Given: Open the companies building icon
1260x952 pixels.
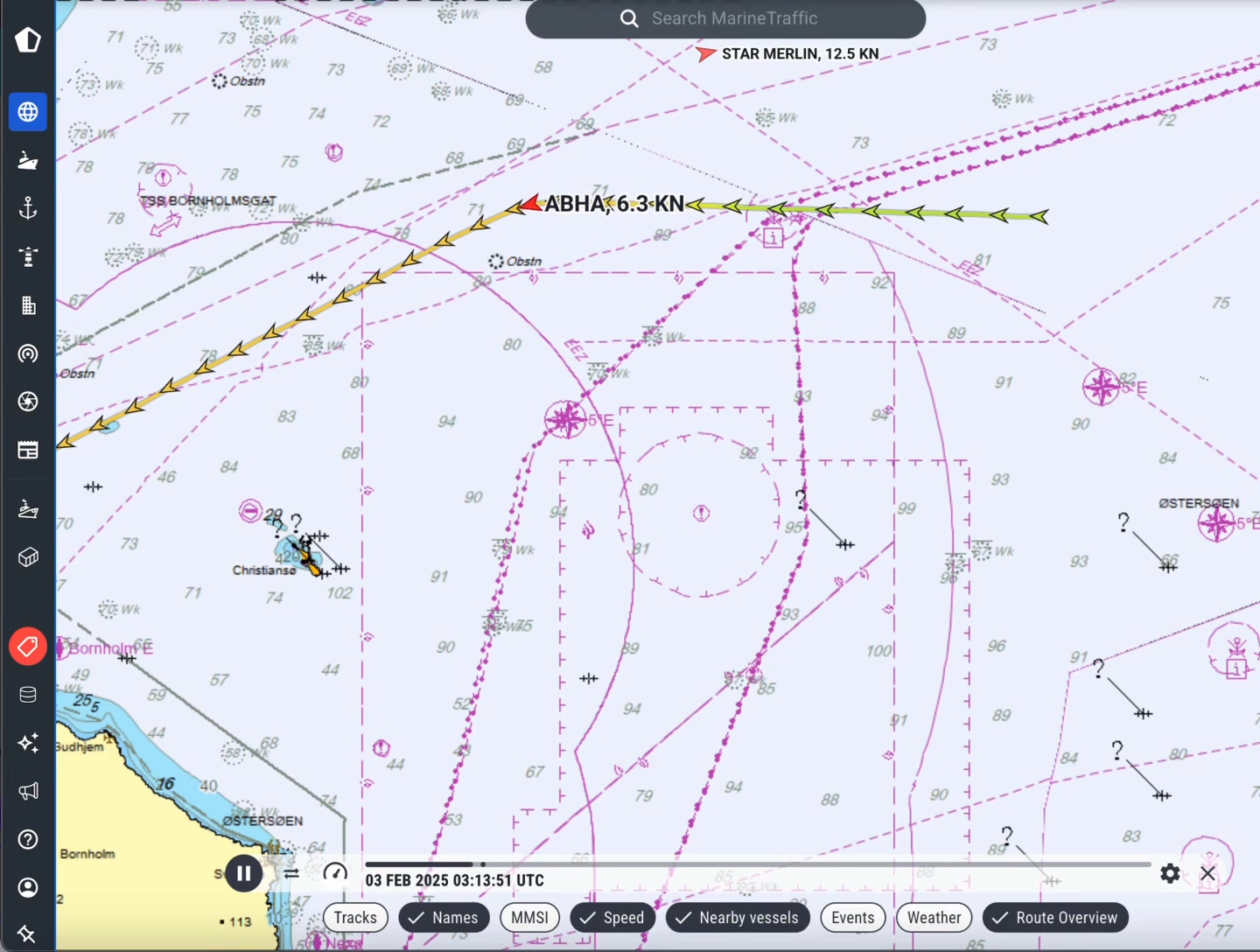Looking at the screenshot, I should (x=28, y=305).
